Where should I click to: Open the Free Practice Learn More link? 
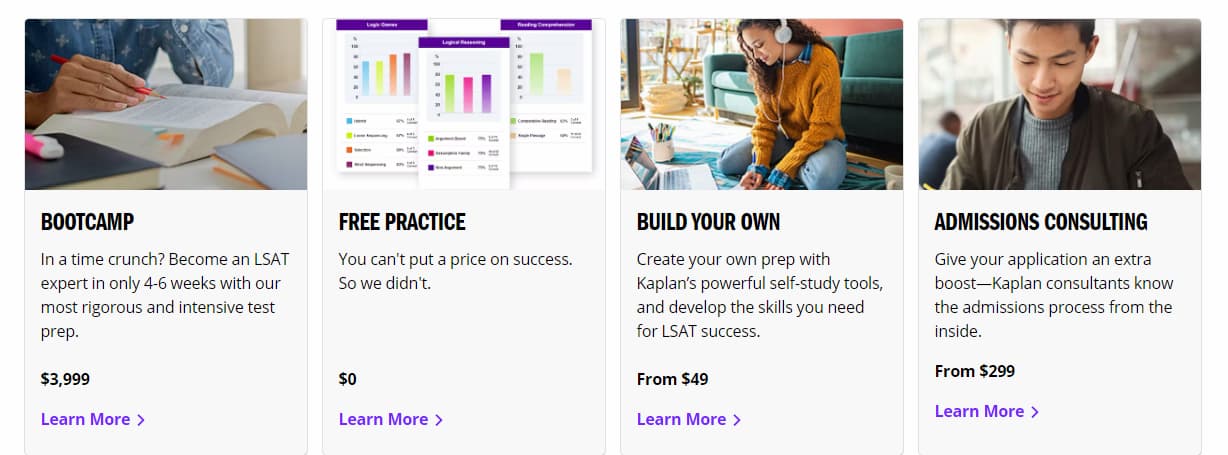click(x=391, y=419)
